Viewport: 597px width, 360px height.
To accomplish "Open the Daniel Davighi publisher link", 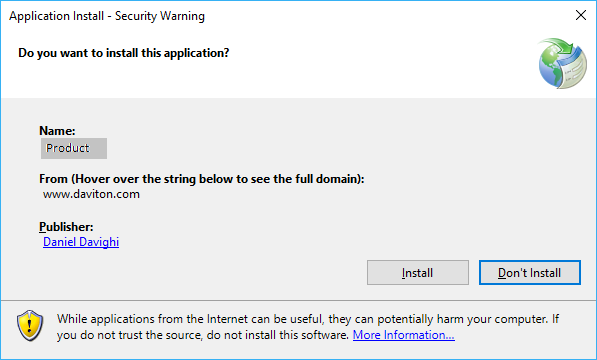I will [x=81, y=242].
